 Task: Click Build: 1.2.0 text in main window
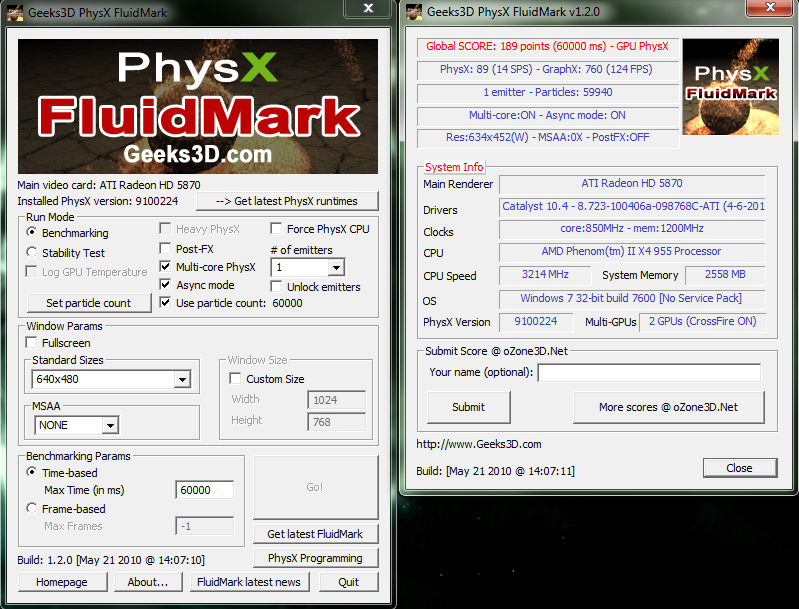pos(111,560)
